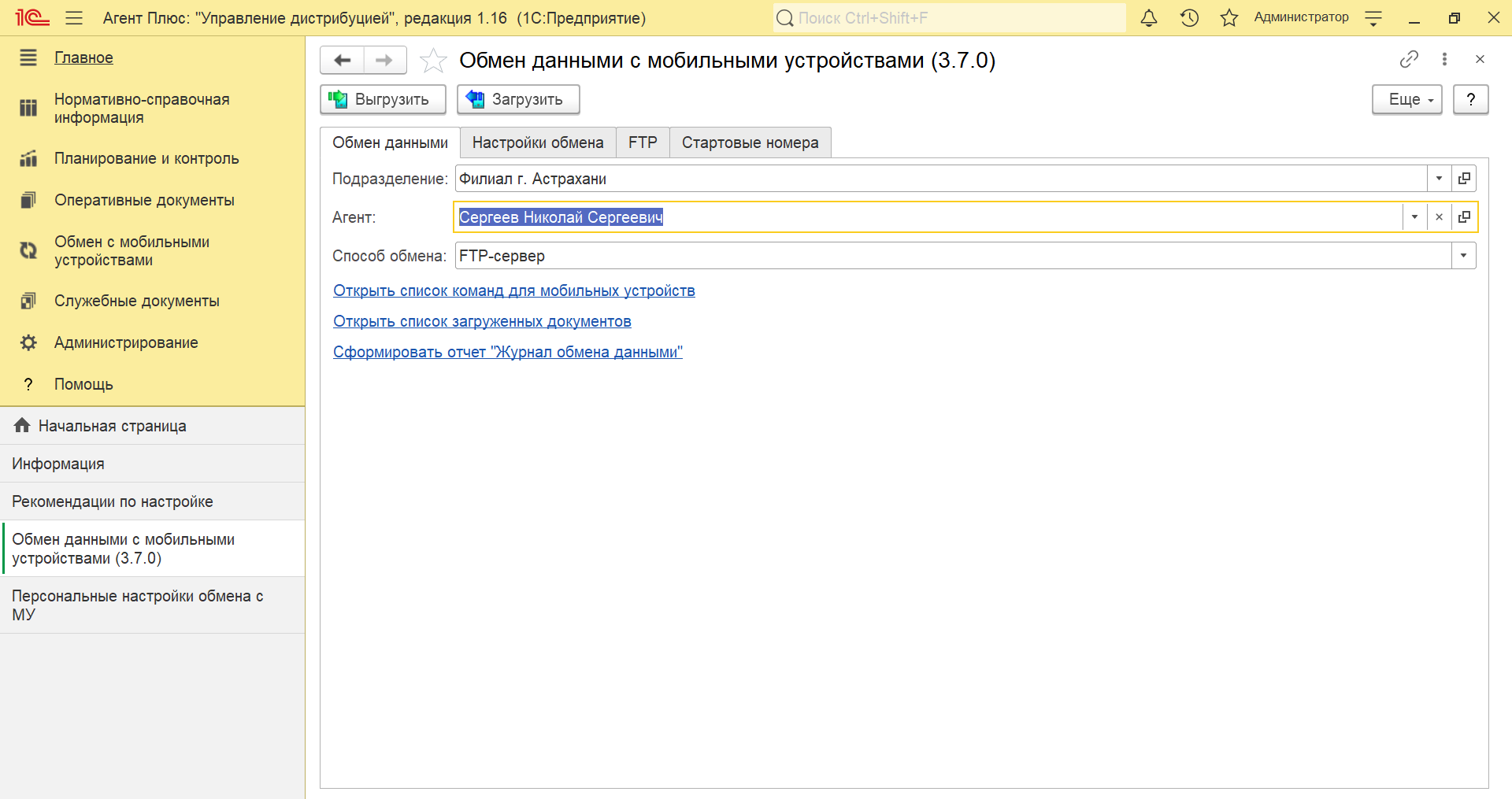Copy link to this form icon

pyautogui.click(x=1409, y=59)
